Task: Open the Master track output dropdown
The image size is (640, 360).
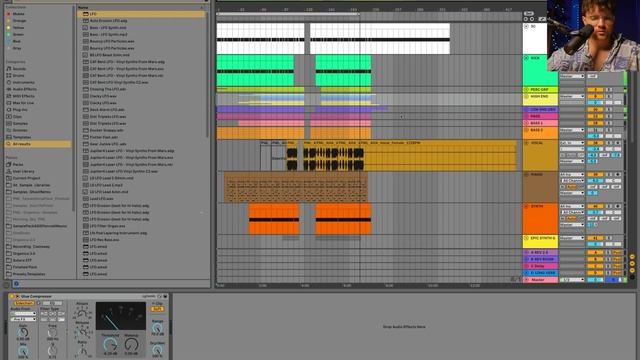Action: (571, 280)
